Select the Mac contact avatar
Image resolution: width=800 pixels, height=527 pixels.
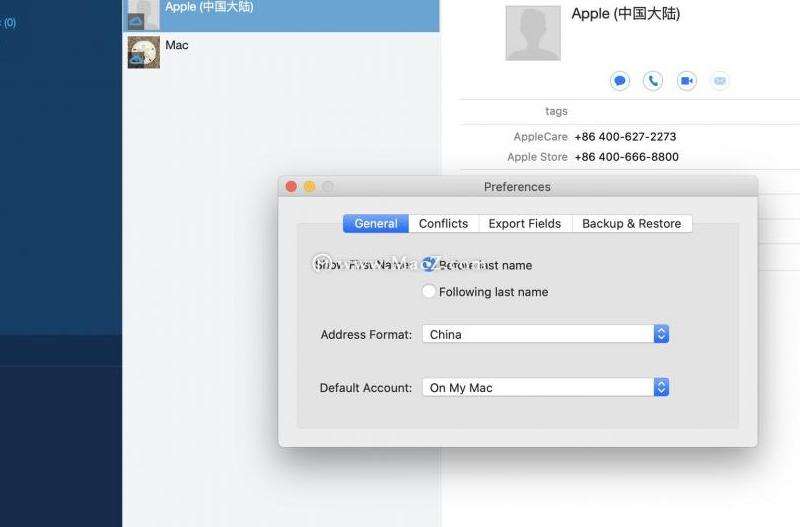pyautogui.click(x=143, y=52)
